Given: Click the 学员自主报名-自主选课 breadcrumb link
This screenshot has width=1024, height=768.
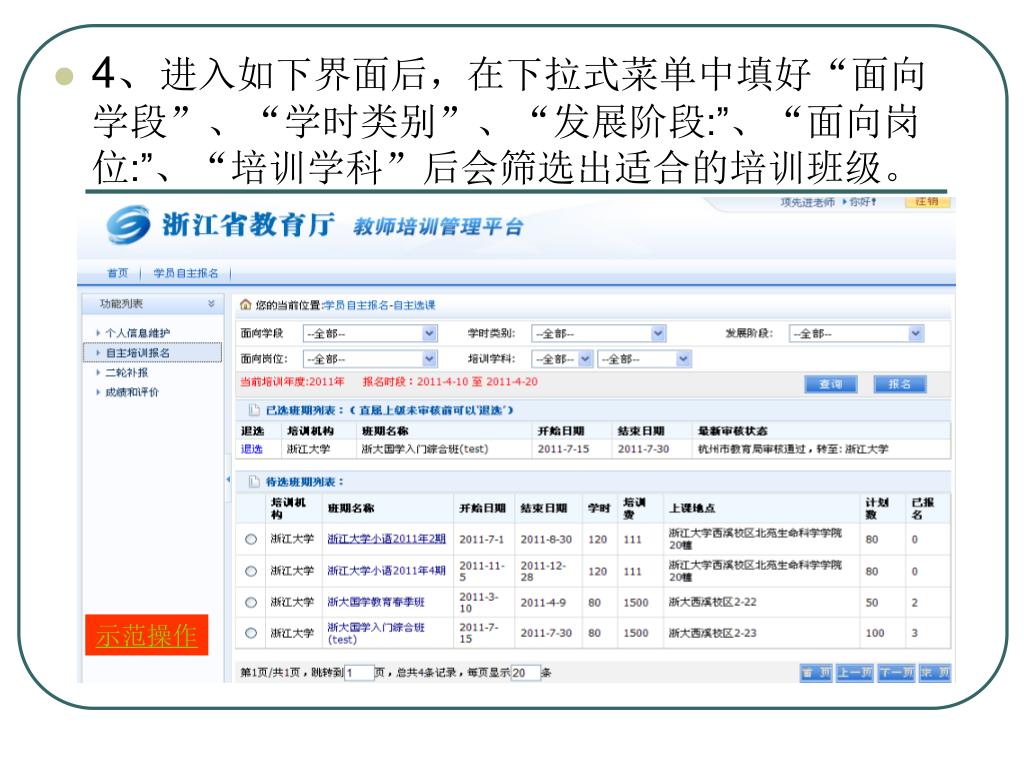Looking at the screenshot, I should pos(379,305).
